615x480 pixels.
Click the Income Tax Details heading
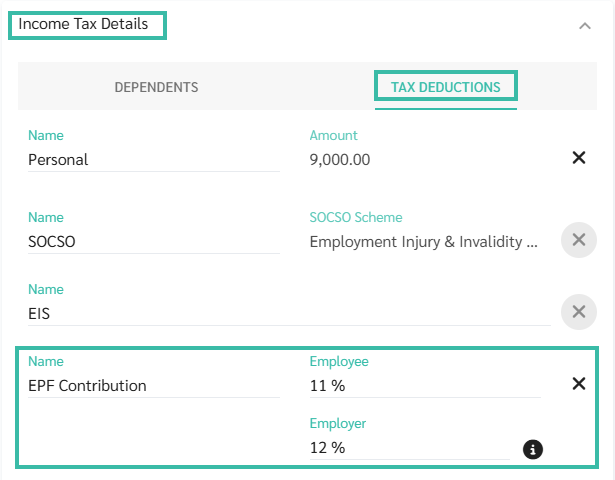(83, 23)
